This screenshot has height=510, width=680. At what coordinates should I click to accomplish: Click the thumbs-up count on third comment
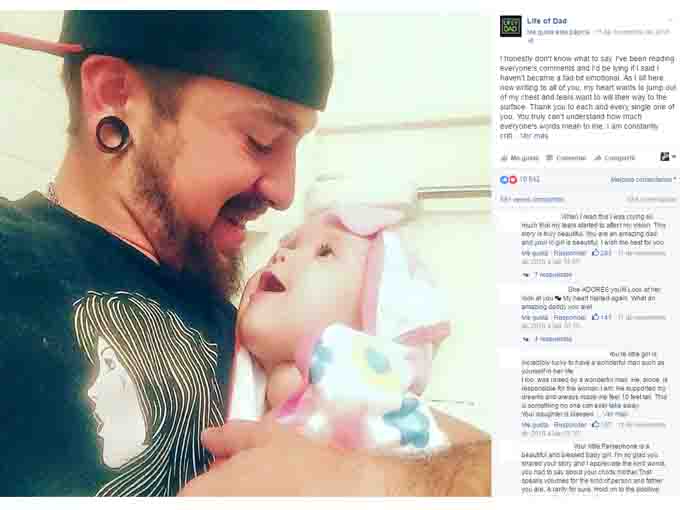tap(602, 425)
